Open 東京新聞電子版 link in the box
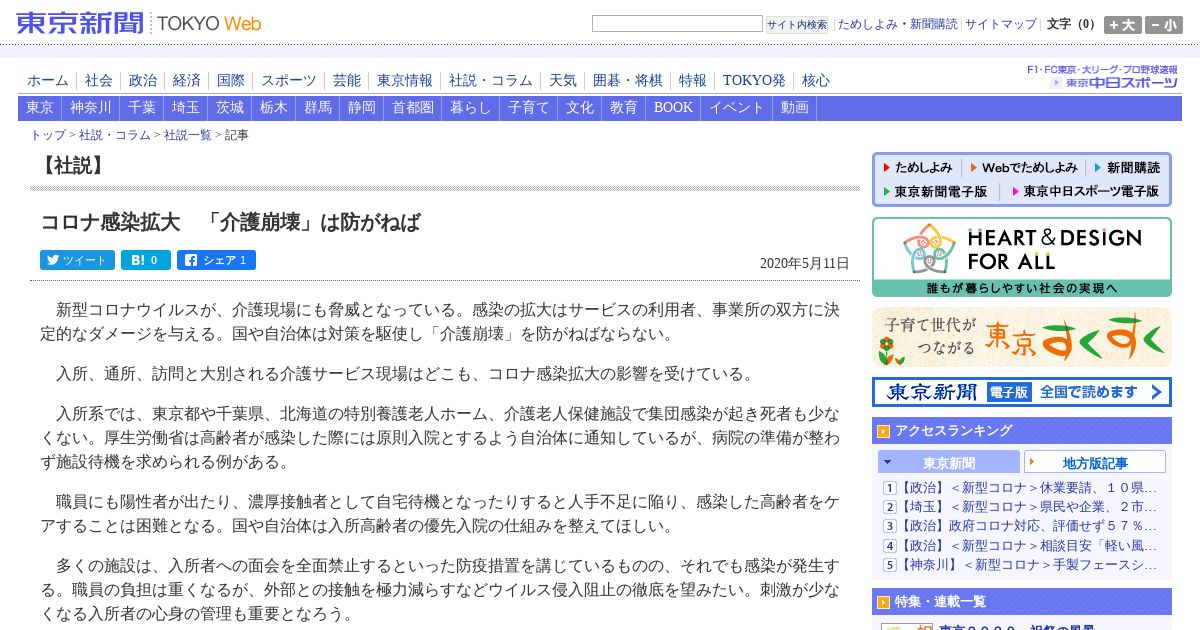 pyautogui.click(x=934, y=191)
